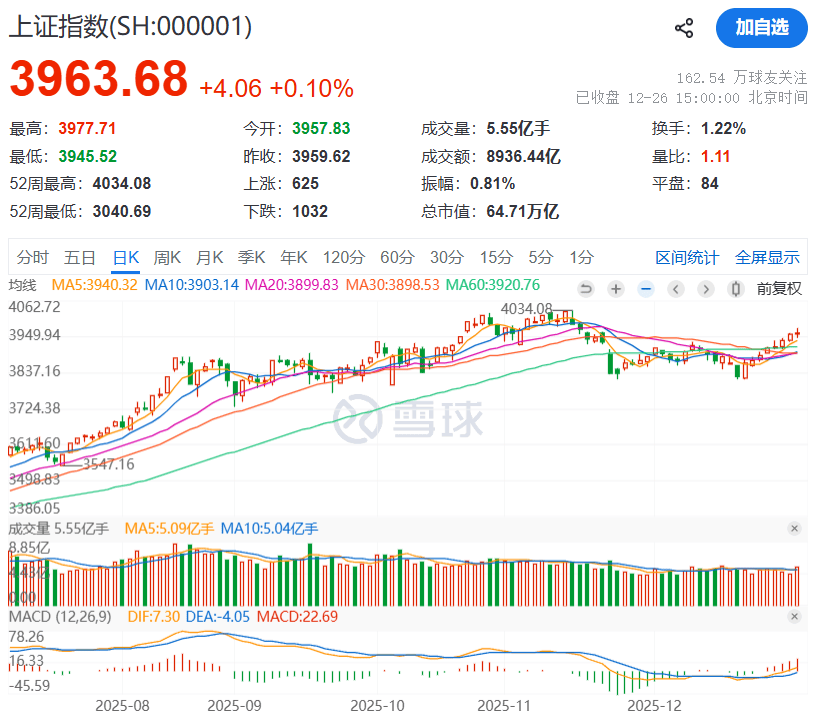Close the volume (成交量) indicator panel
Image resolution: width=814 pixels, height=715 pixels.
tap(794, 528)
